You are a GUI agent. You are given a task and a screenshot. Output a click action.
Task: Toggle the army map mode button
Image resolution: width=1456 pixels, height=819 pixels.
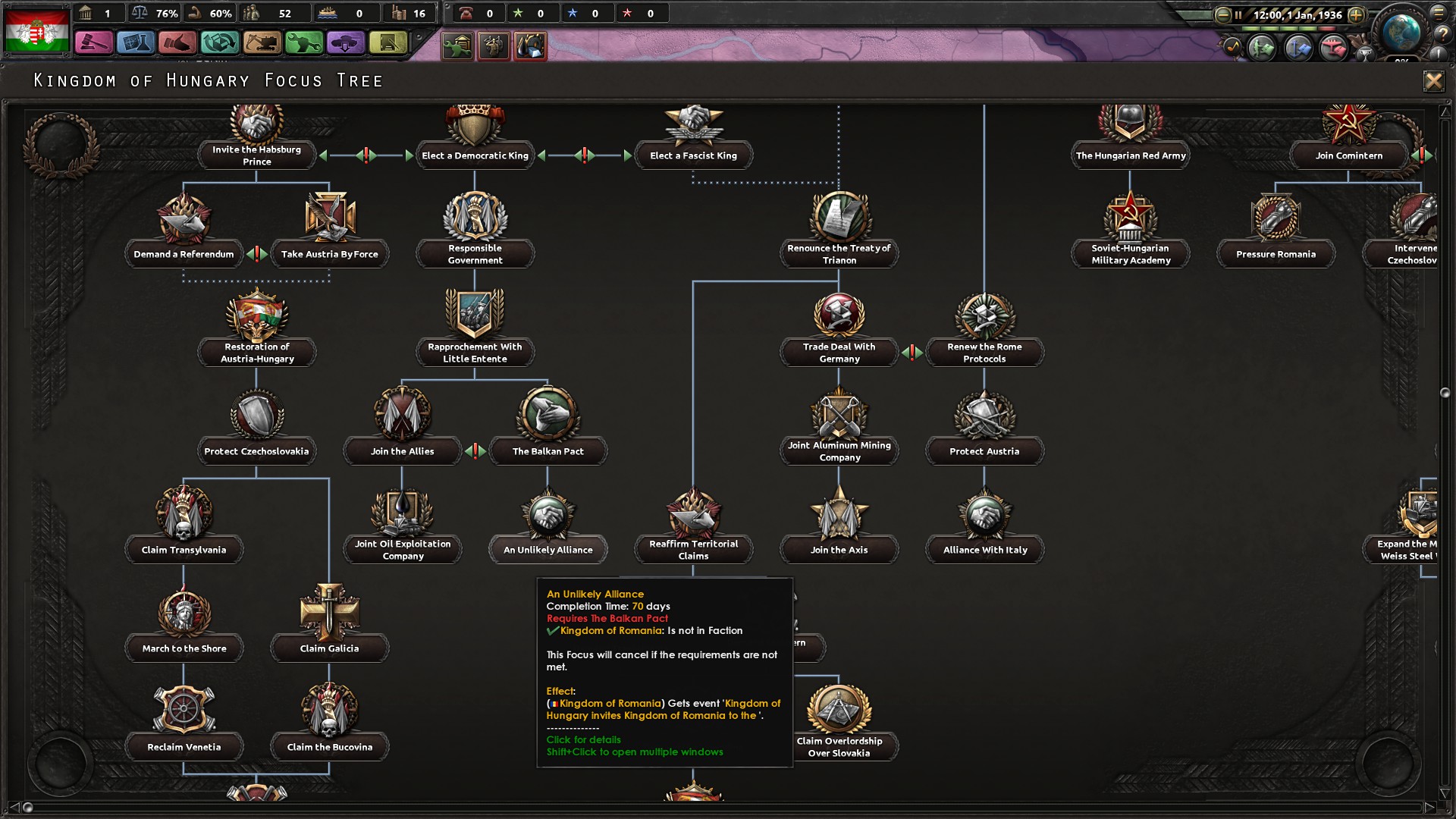pyautogui.click(x=1262, y=49)
